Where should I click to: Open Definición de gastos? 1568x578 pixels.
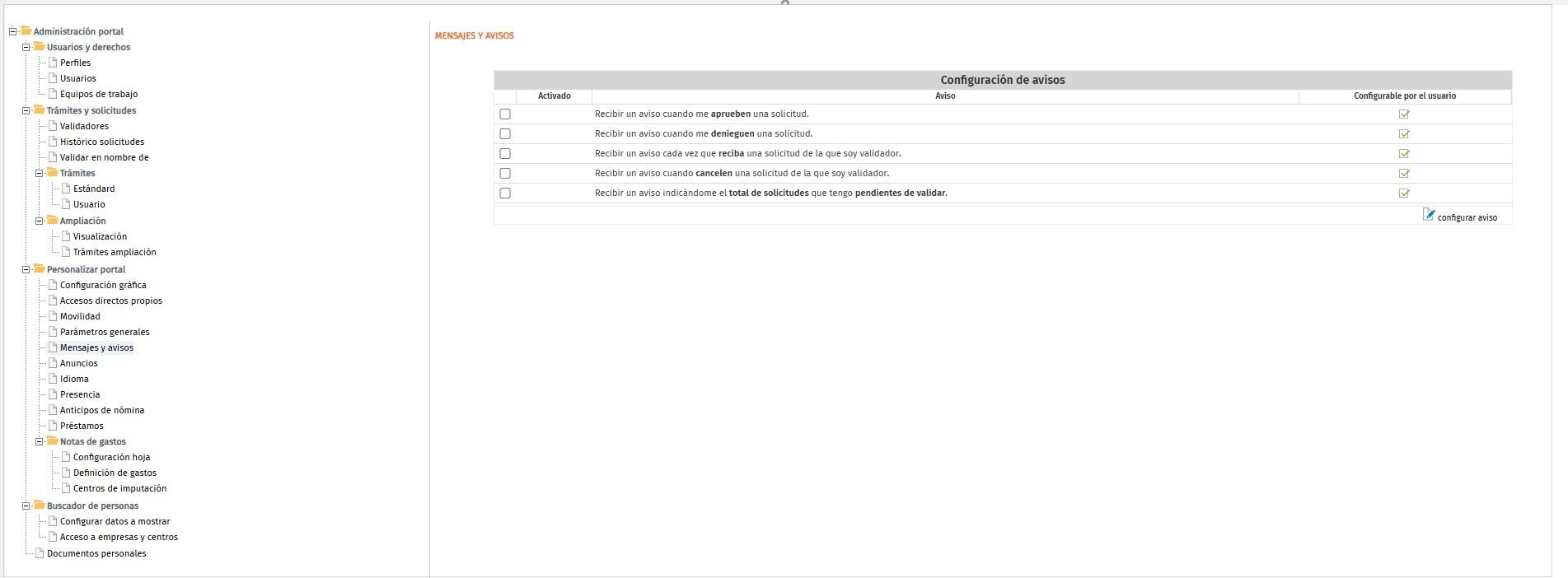[115, 473]
